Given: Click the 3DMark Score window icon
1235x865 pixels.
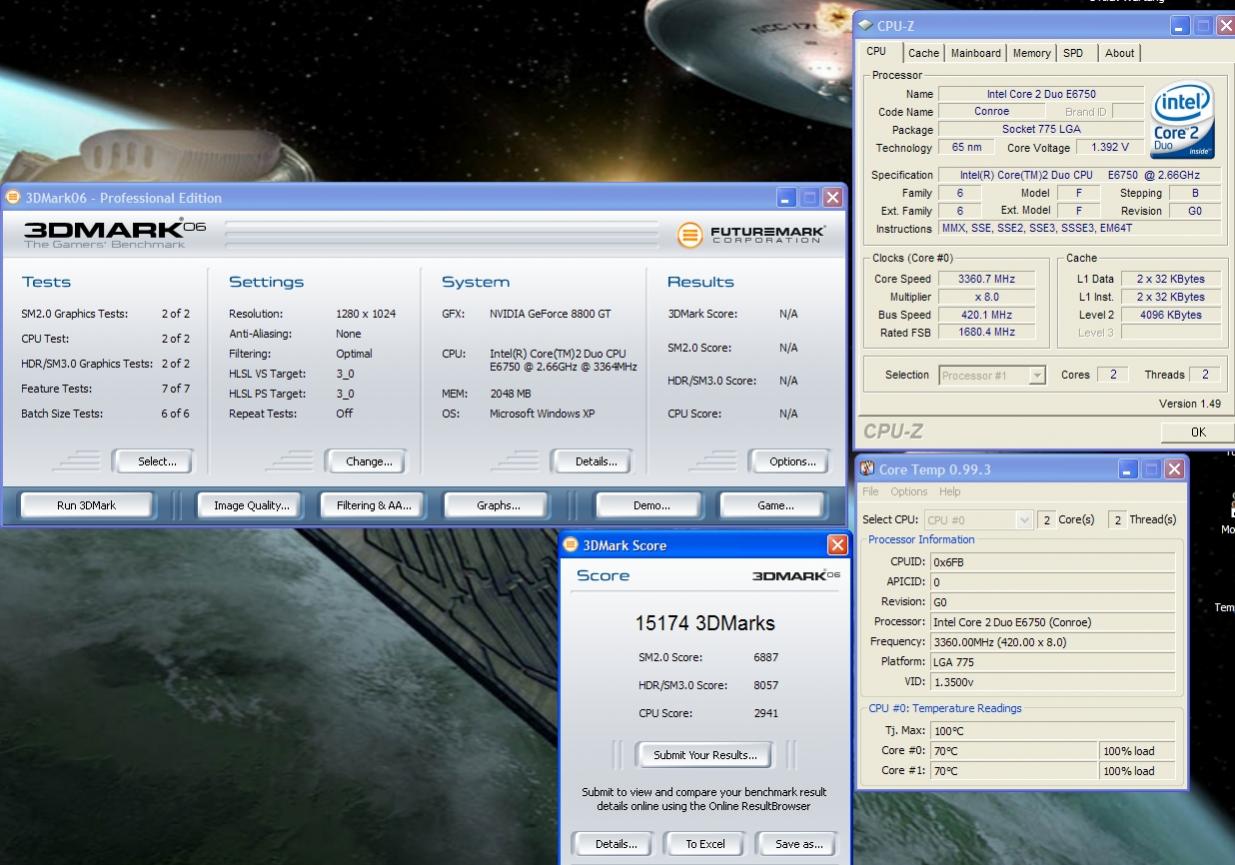Looking at the screenshot, I should coord(571,545).
